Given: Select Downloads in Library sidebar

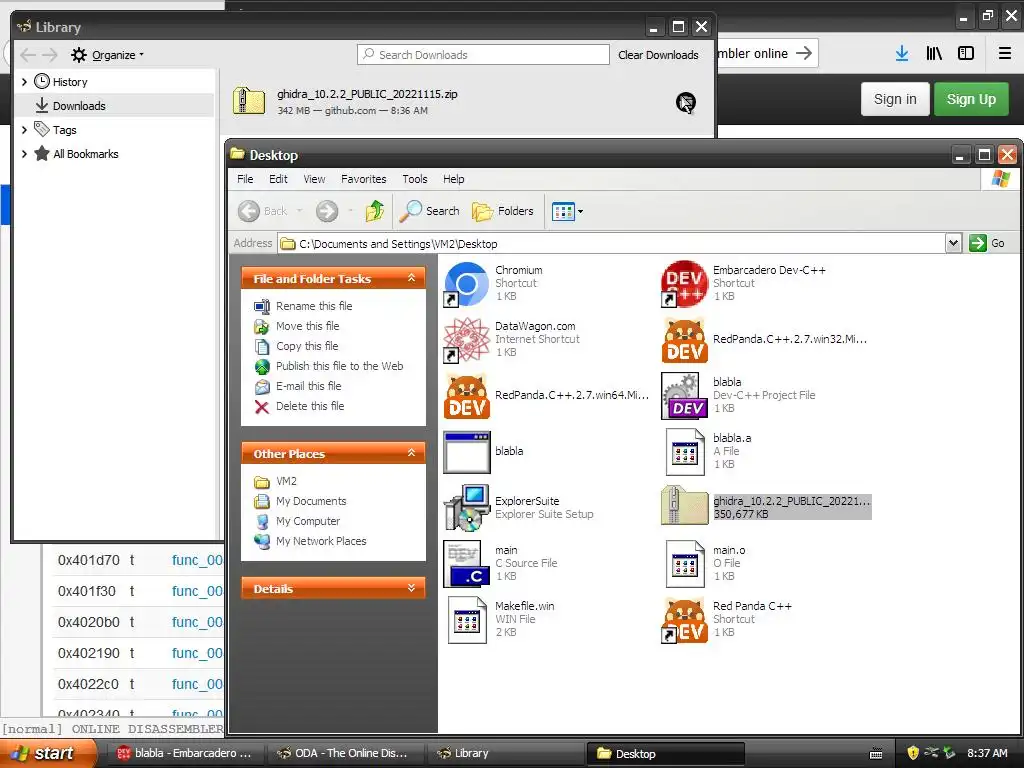Looking at the screenshot, I should [x=115, y=106].
